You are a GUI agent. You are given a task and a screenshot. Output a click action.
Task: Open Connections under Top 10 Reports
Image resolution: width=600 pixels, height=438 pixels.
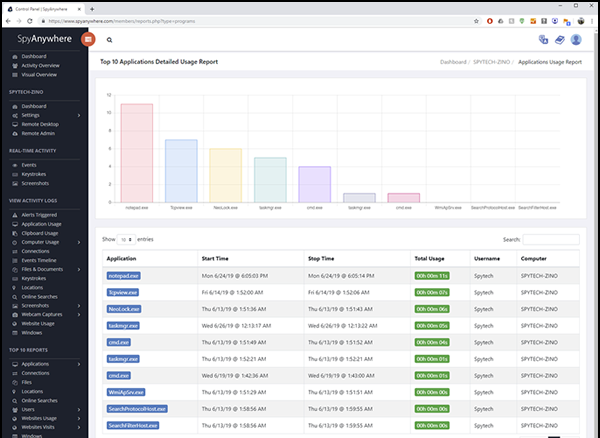[35, 373]
